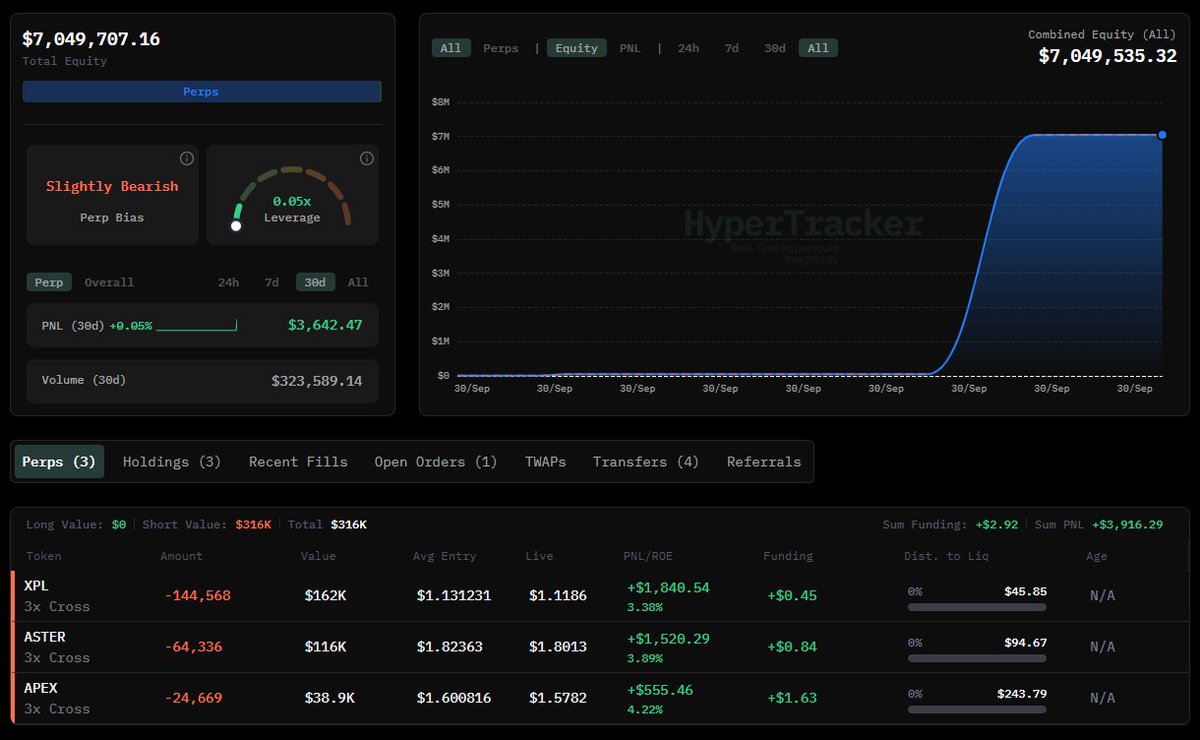This screenshot has width=1200, height=740.
Task: Open the Holdings (3) tab
Action: 172,462
